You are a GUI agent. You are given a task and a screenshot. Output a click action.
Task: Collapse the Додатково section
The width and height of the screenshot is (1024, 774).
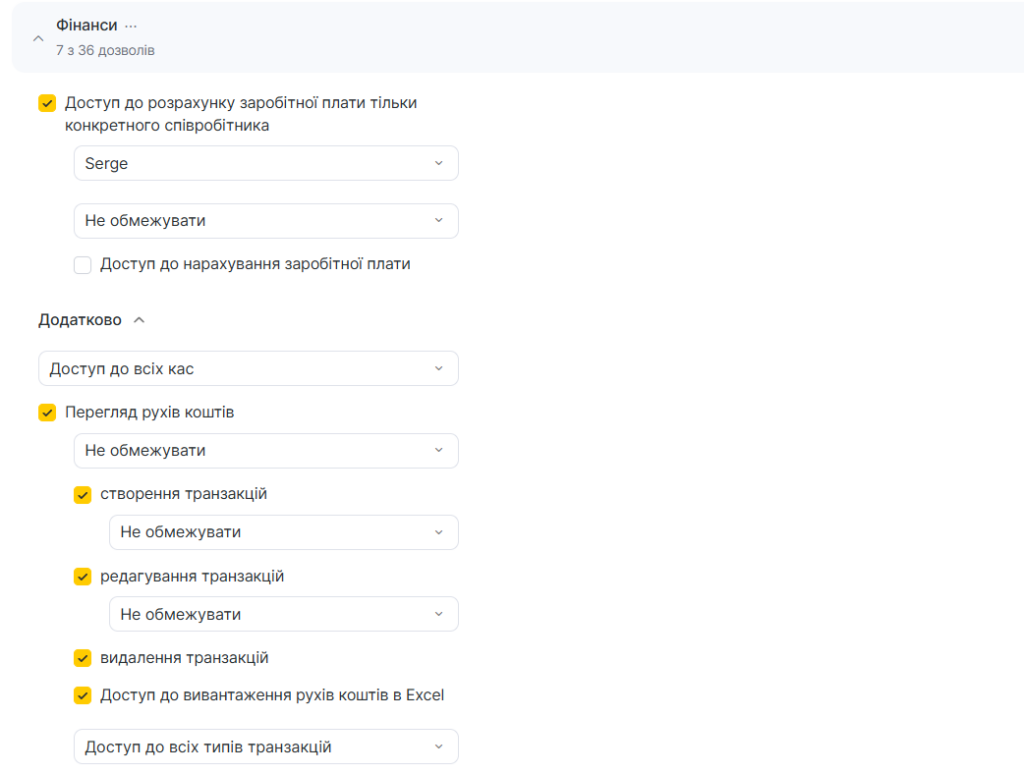139,320
